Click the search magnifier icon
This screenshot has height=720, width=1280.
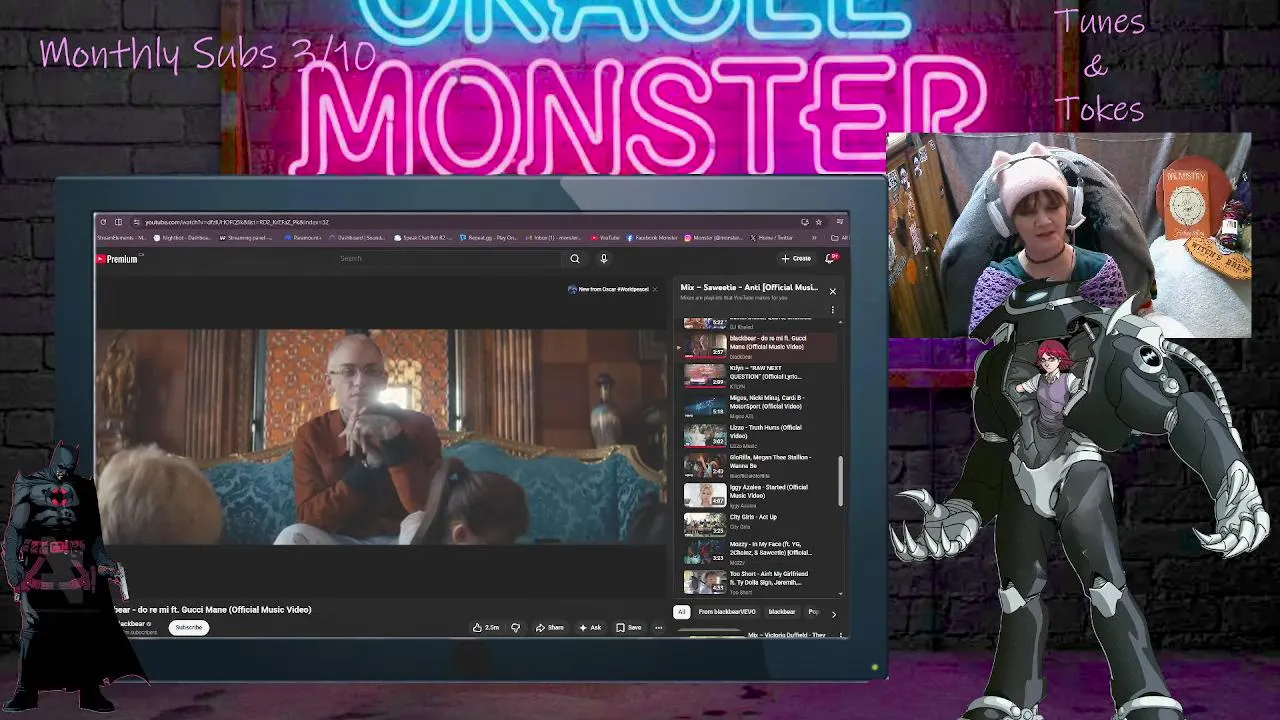click(x=575, y=259)
